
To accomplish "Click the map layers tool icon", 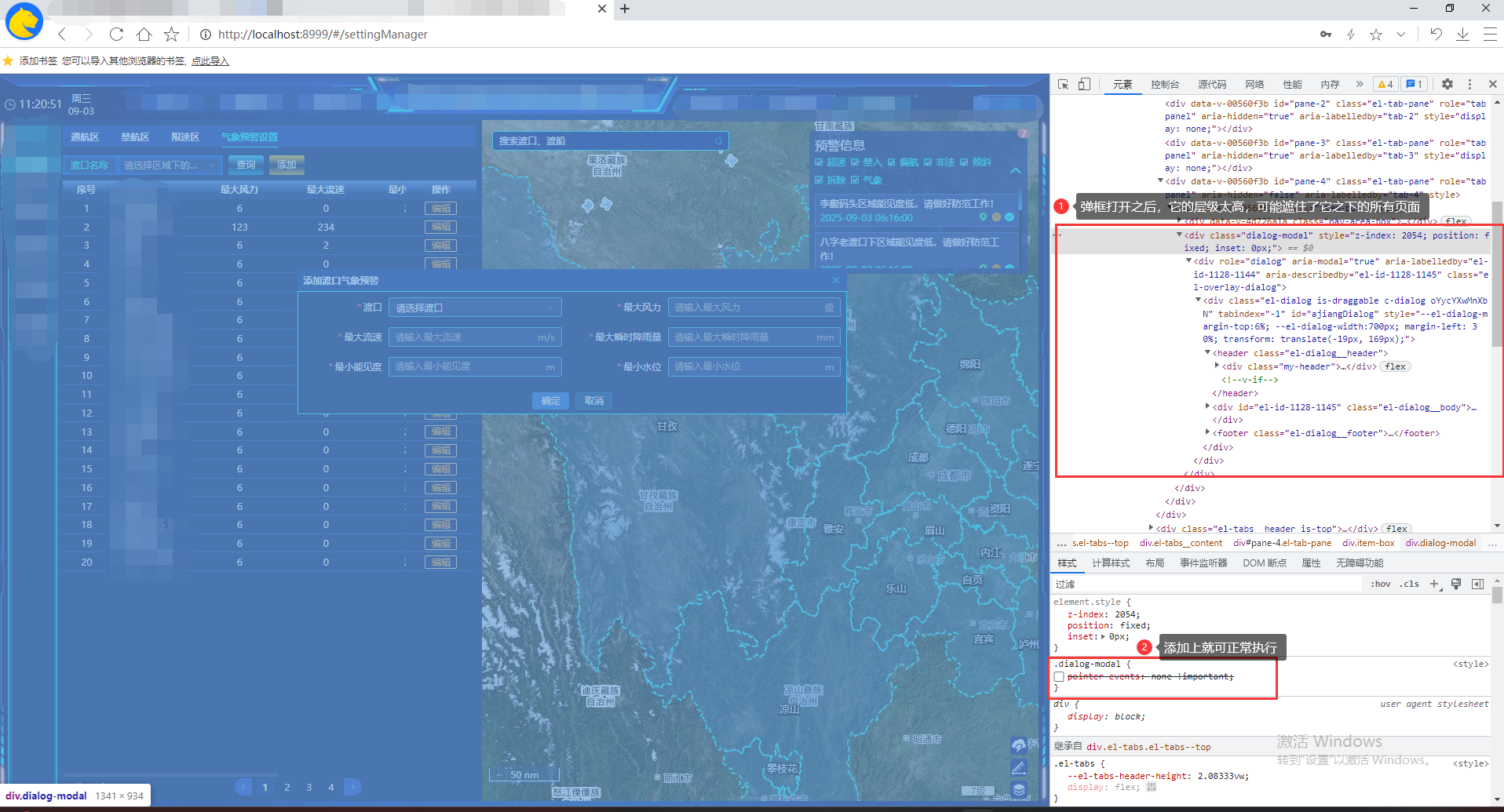I will pos(1019,789).
